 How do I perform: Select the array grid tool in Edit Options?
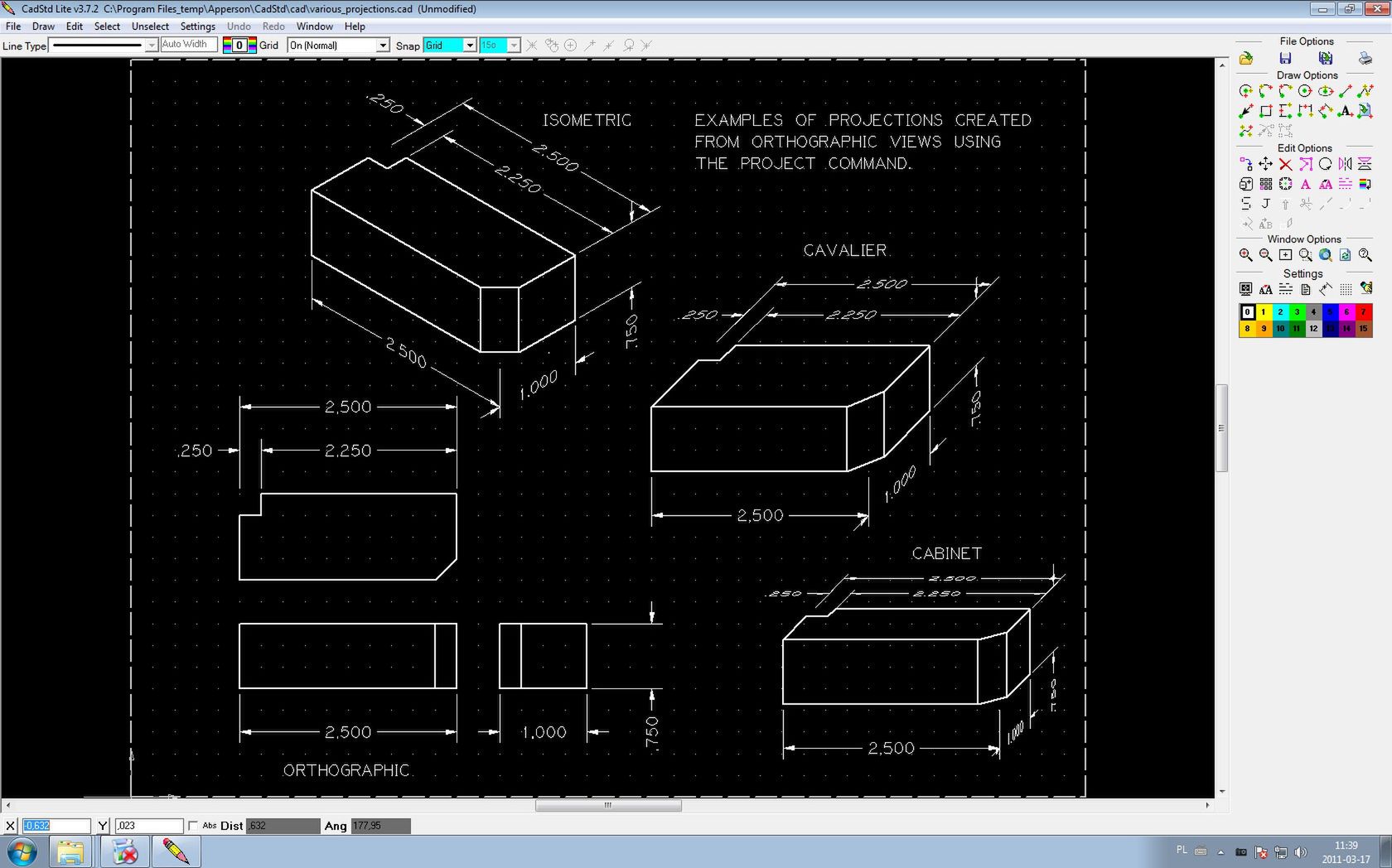pyautogui.click(x=1265, y=184)
